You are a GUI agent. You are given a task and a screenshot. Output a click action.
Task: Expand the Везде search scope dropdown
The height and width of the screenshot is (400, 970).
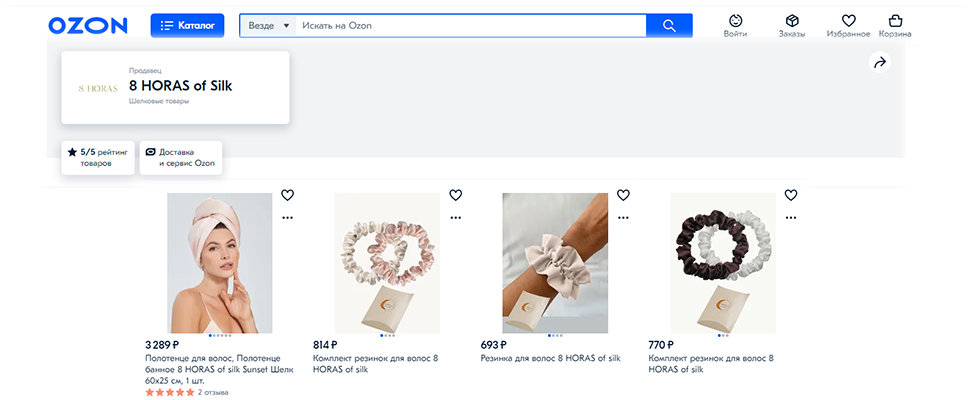[268, 26]
